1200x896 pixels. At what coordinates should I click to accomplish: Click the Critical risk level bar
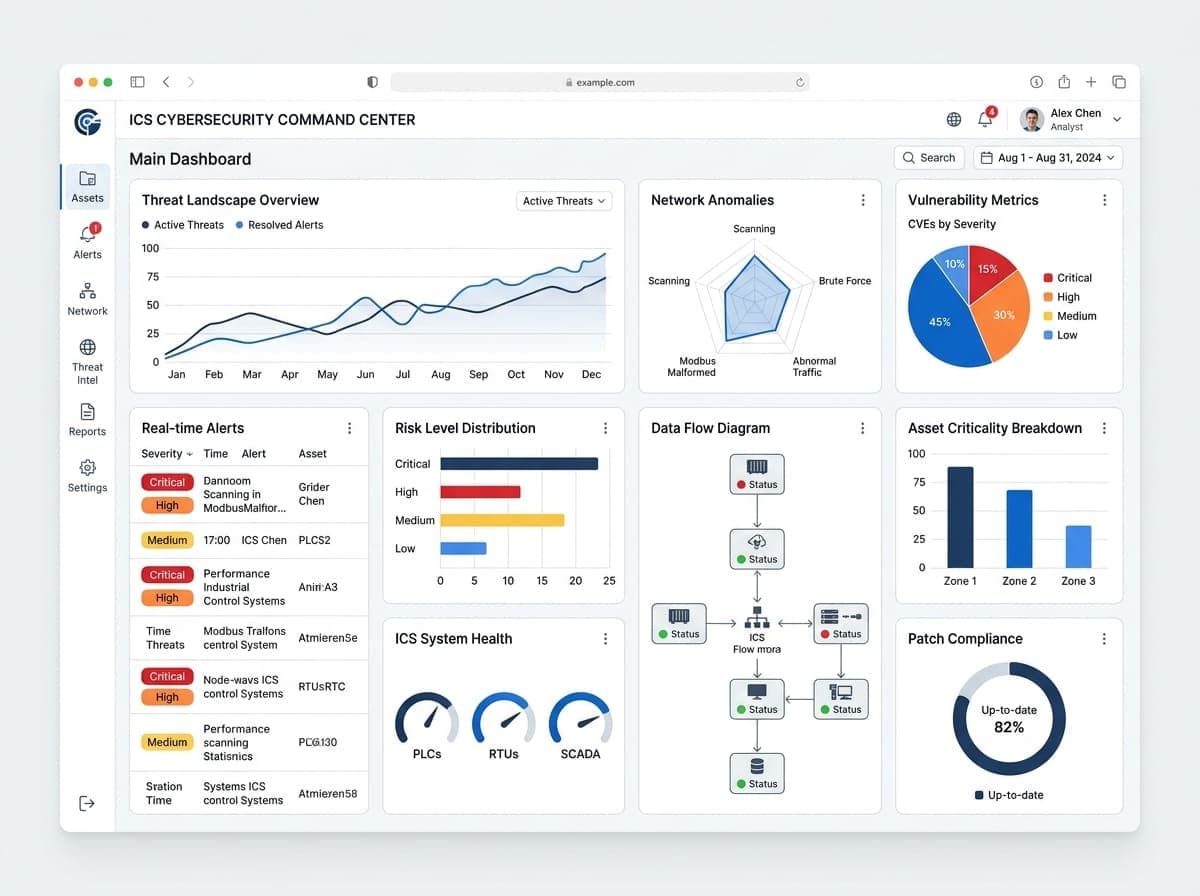coord(519,464)
